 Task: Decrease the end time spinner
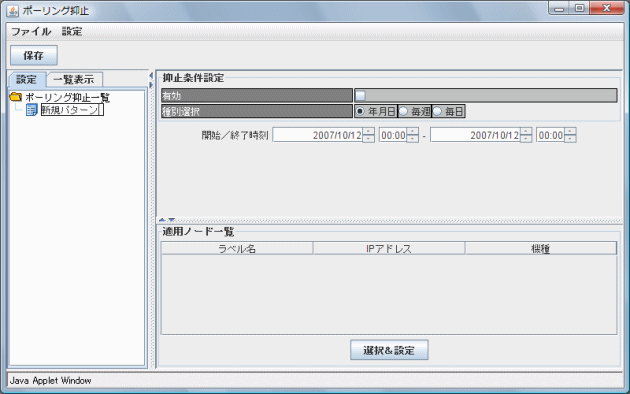[570, 139]
